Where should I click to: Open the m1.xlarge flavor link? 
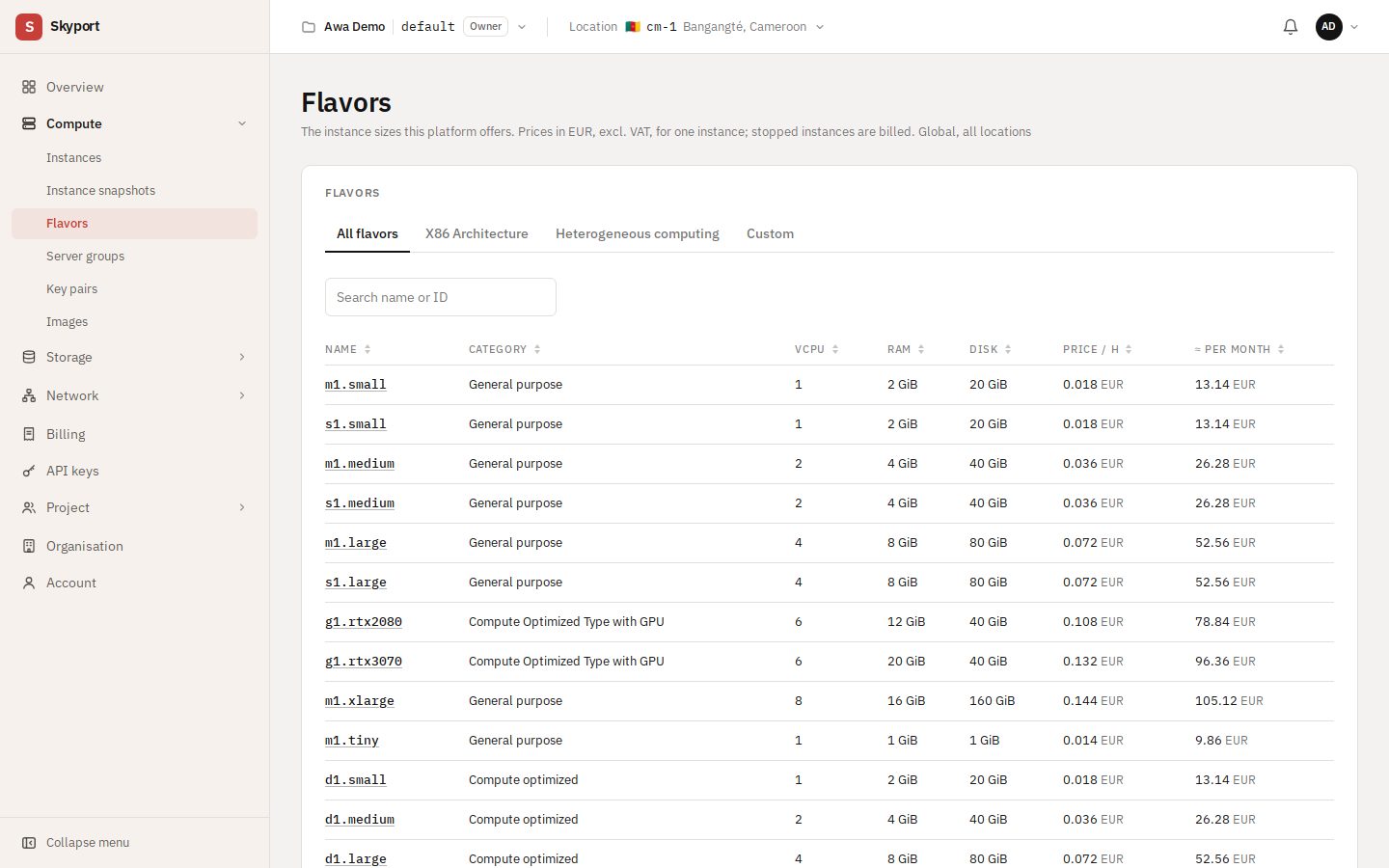[x=360, y=701]
